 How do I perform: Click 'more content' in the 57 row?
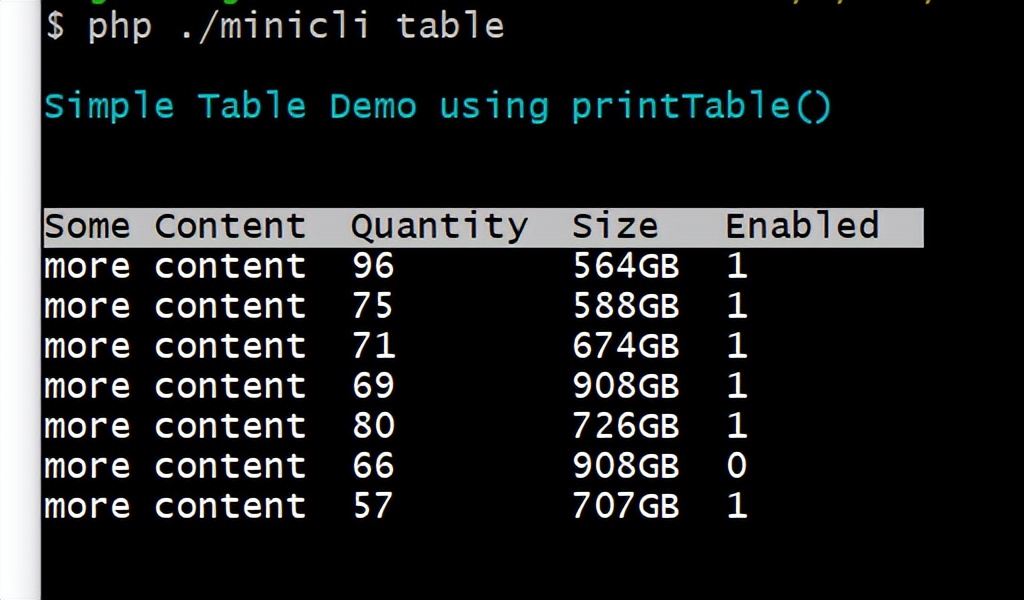coord(175,506)
